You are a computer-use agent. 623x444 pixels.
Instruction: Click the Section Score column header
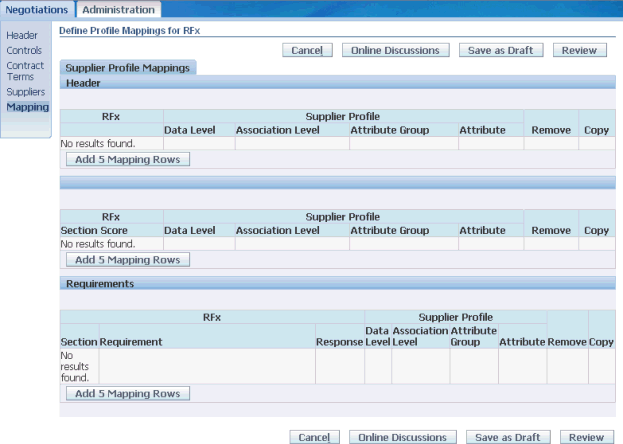pyautogui.click(x=94, y=230)
